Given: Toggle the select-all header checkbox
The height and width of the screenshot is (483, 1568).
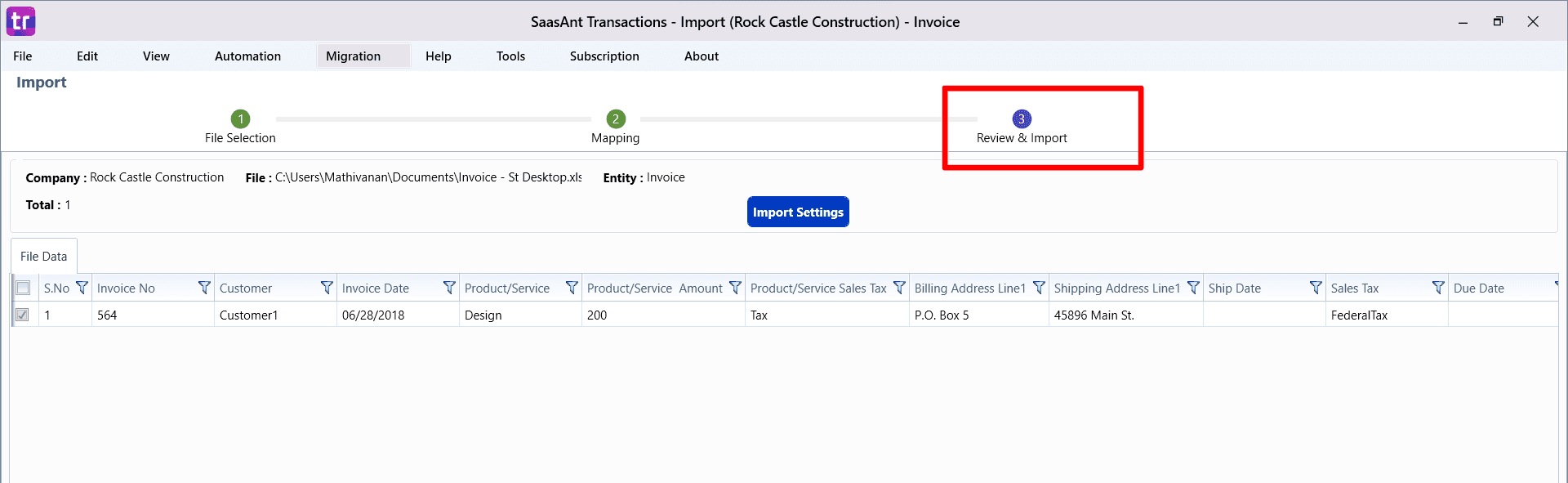Looking at the screenshot, I should 23,288.
